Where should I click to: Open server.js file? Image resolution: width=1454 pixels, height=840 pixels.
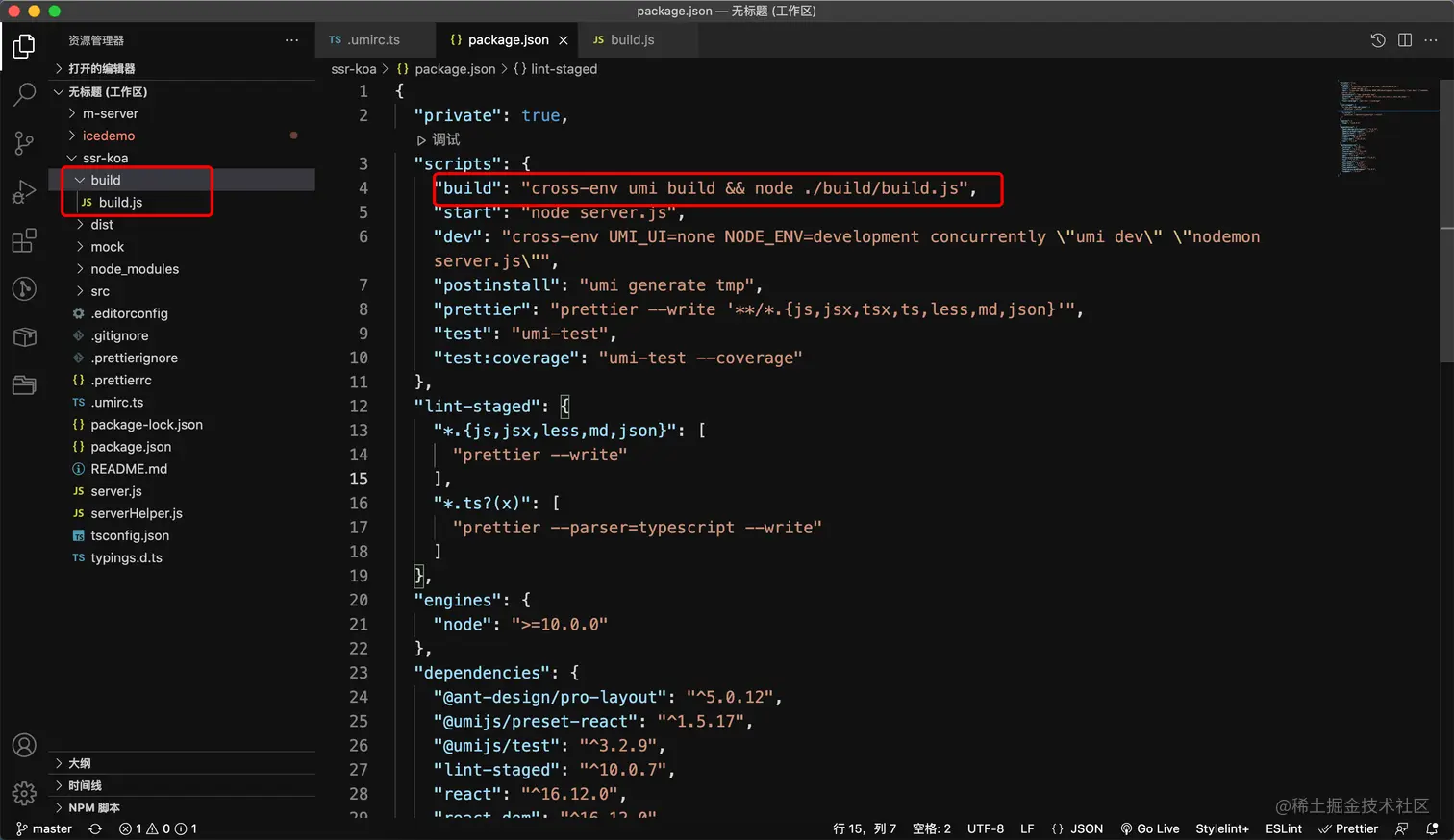183,491
